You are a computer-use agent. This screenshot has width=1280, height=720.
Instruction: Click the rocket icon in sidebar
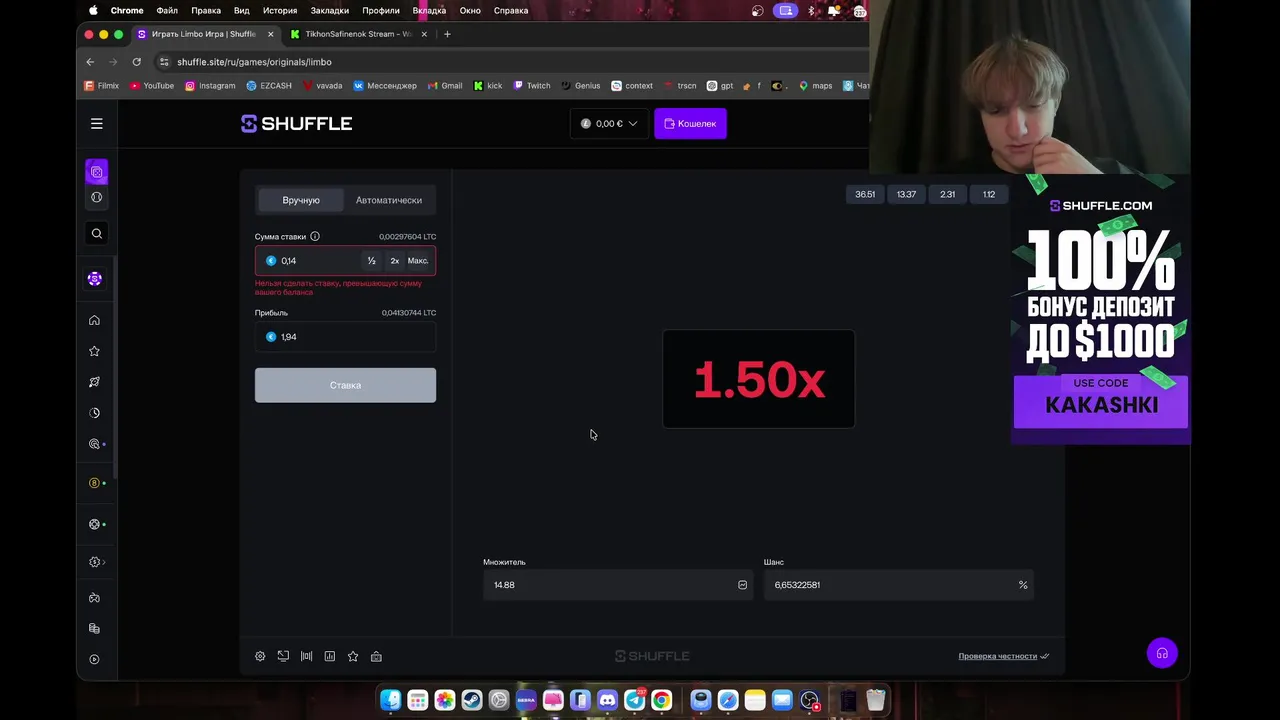(94, 382)
